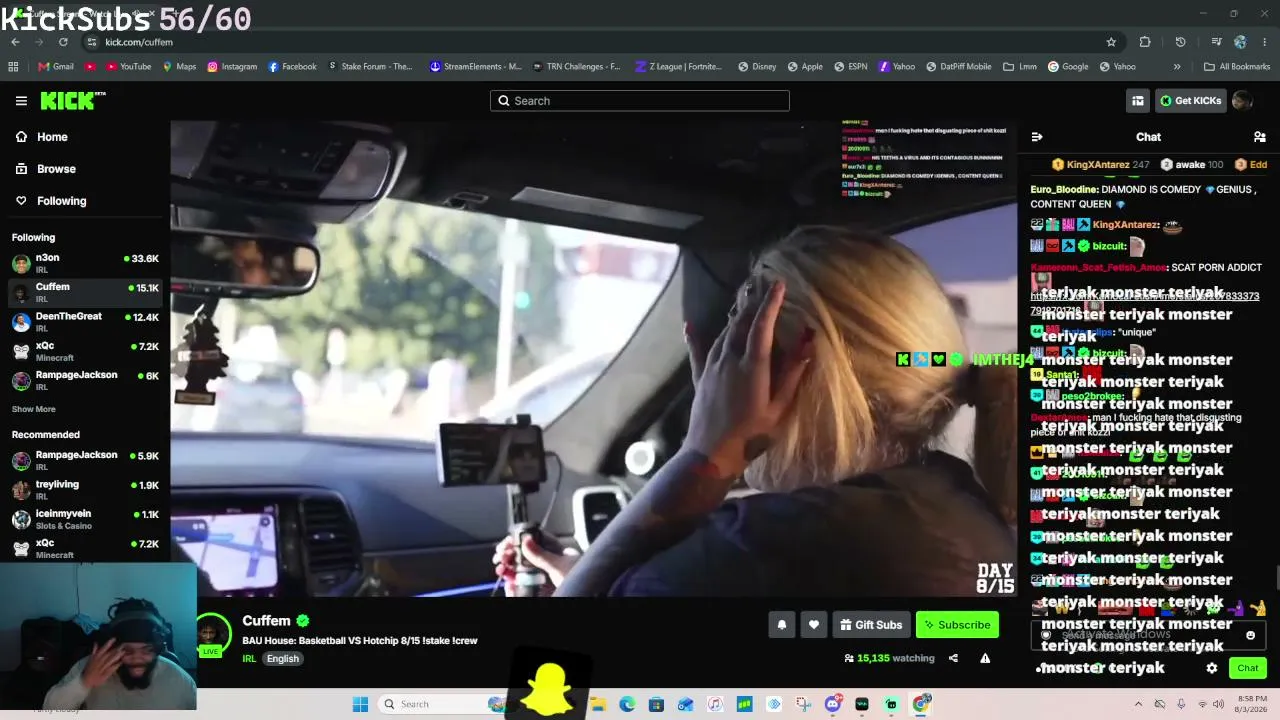The width and height of the screenshot is (1280, 720).
Task: Open the Instagram bookmark
Action: (x=232, y=67)
